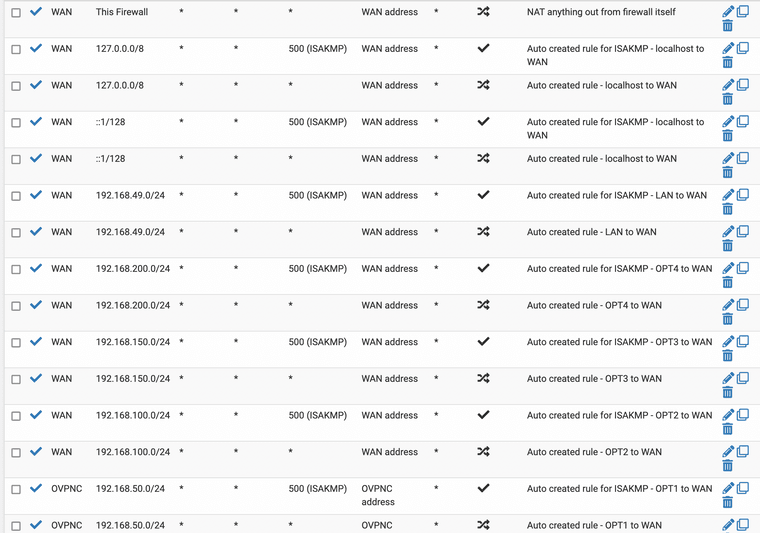
Task: Click the random port shuffle icon for LAN to WAN
Action: pos(483,232)
